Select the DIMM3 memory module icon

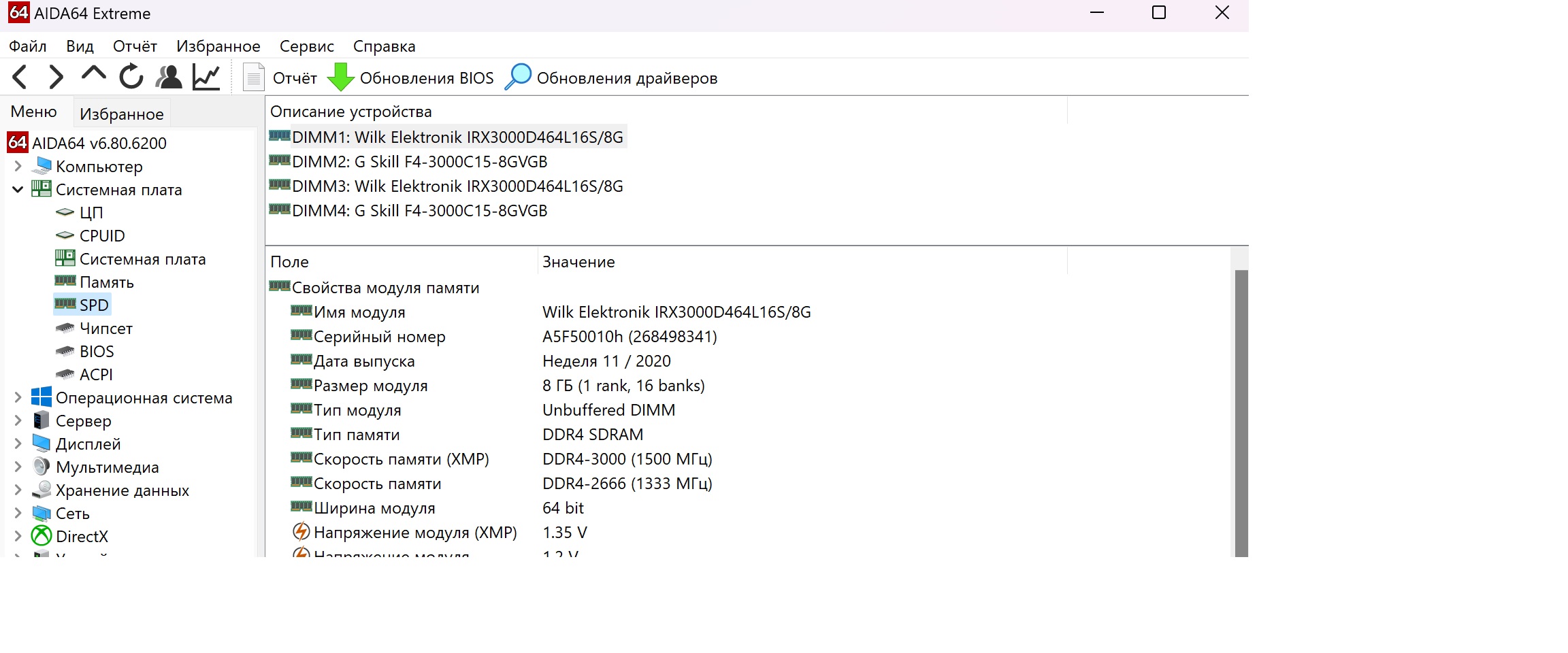[280, 185]
